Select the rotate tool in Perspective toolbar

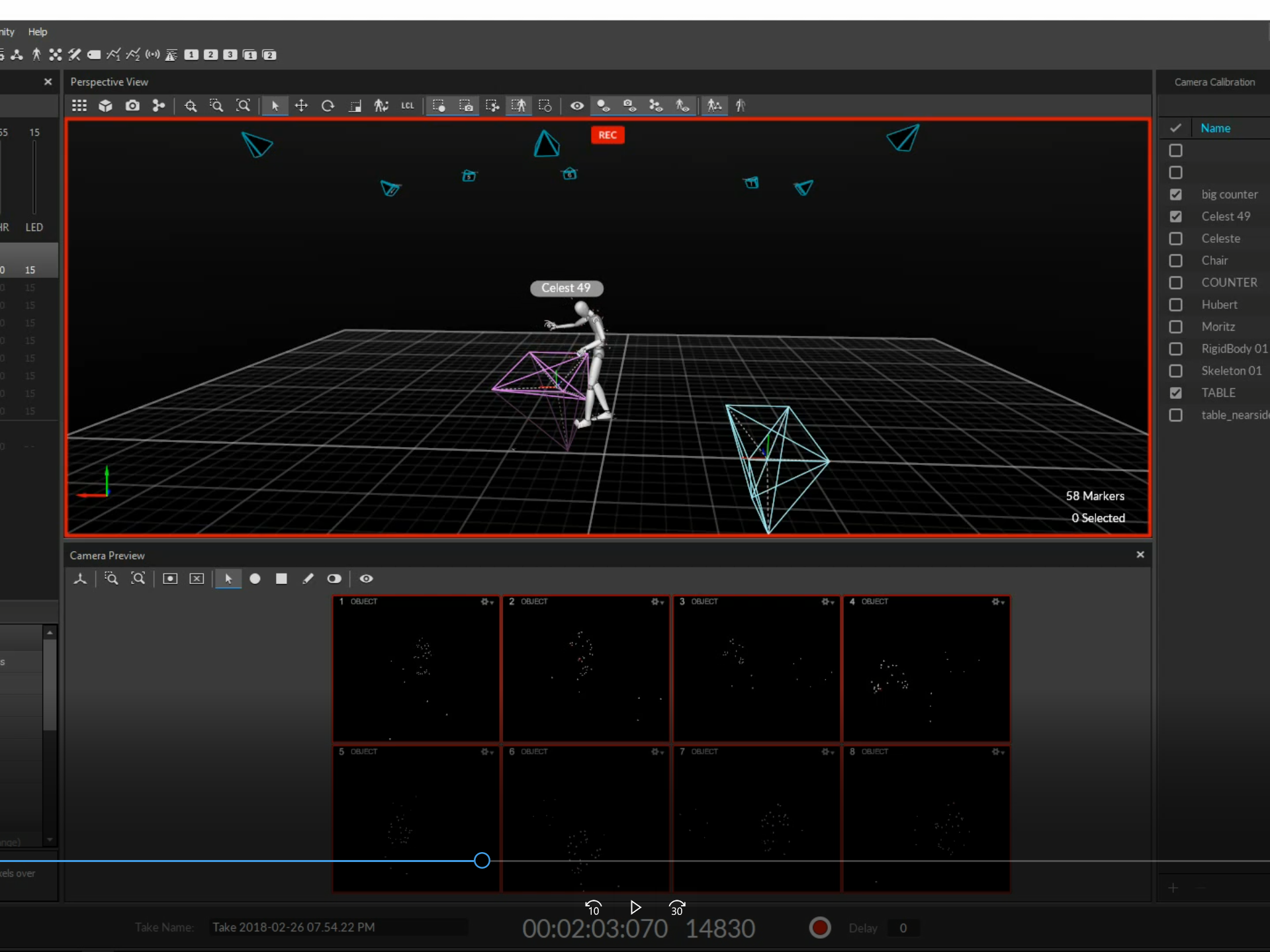[328, 106]
